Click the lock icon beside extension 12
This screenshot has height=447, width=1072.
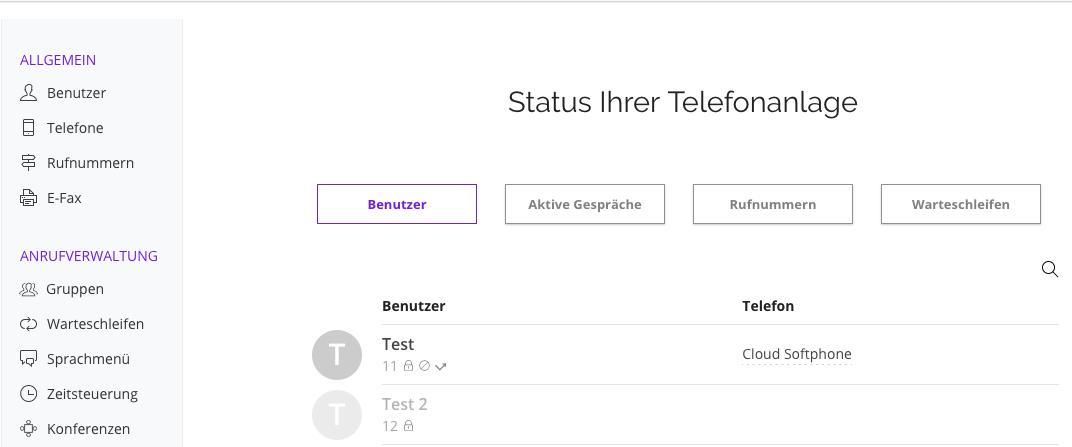click(409, 426)
